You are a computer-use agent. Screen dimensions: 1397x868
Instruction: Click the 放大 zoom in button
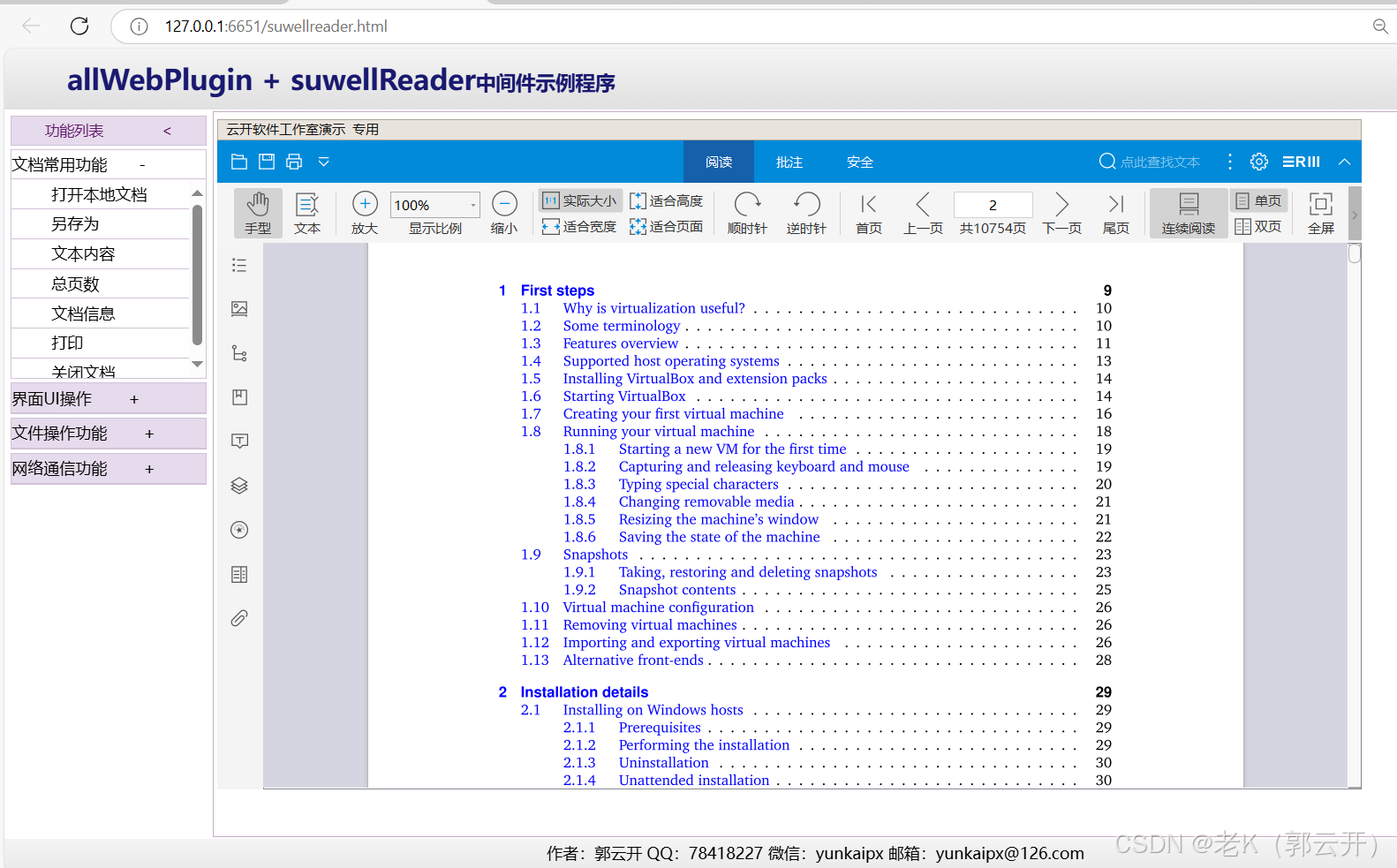coord(365,213)
